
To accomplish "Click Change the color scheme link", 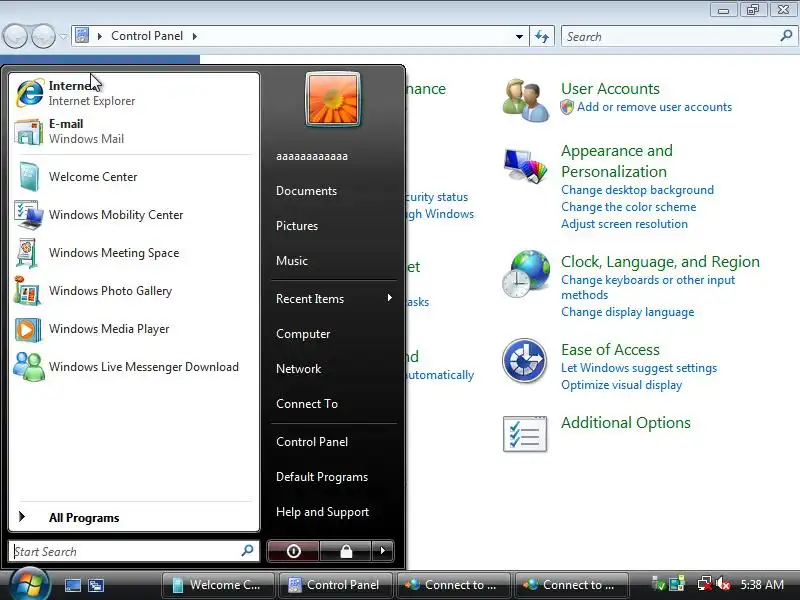I will point(629,207).
